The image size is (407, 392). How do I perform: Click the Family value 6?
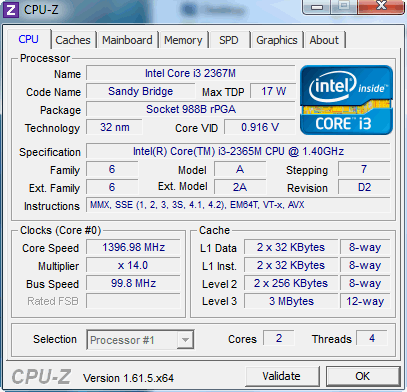coord(112,169)
